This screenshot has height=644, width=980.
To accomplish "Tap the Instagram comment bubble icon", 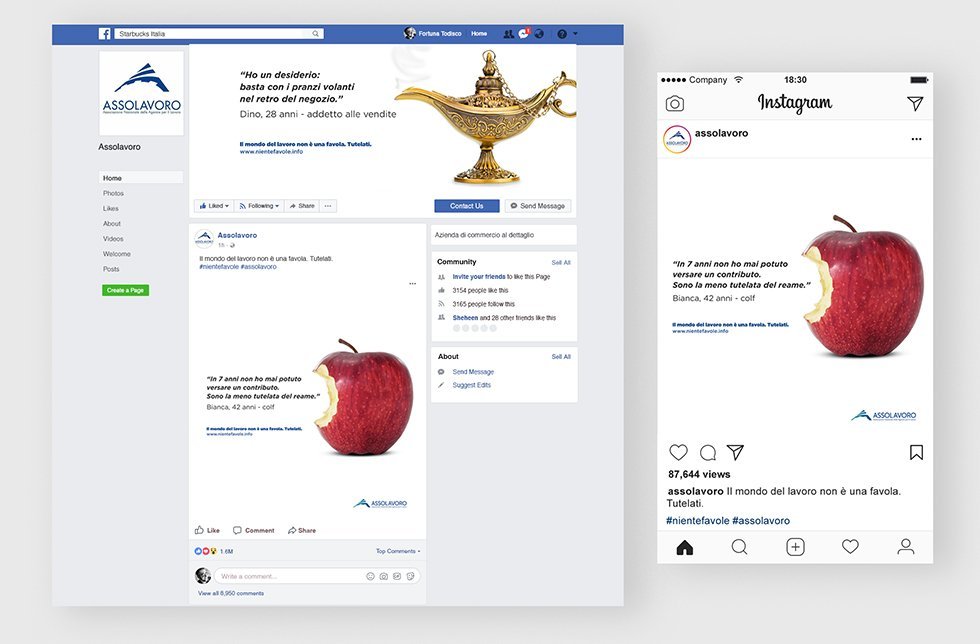I will point(708,452).
